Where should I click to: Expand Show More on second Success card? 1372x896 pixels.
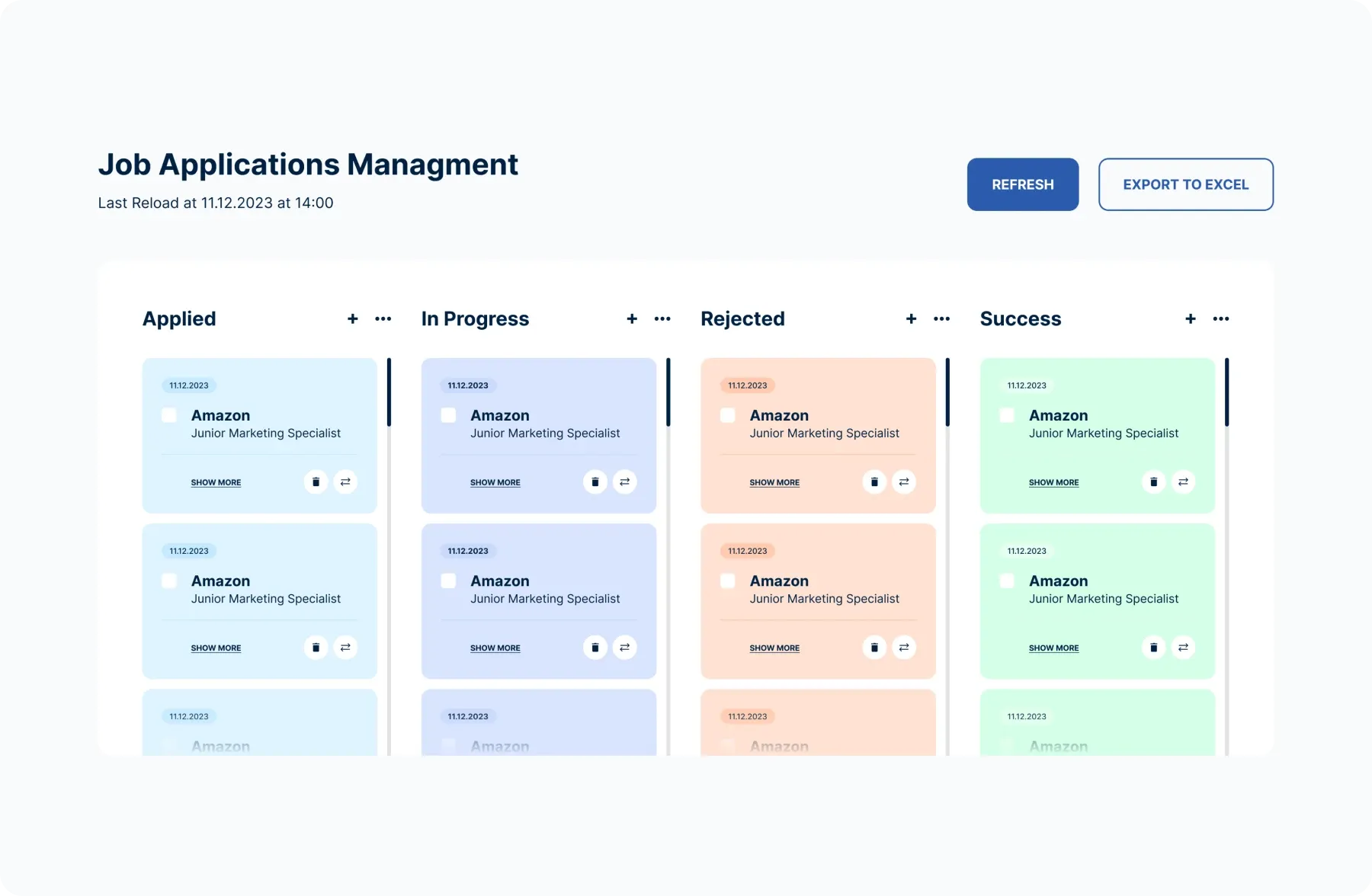click(1053, 648)
